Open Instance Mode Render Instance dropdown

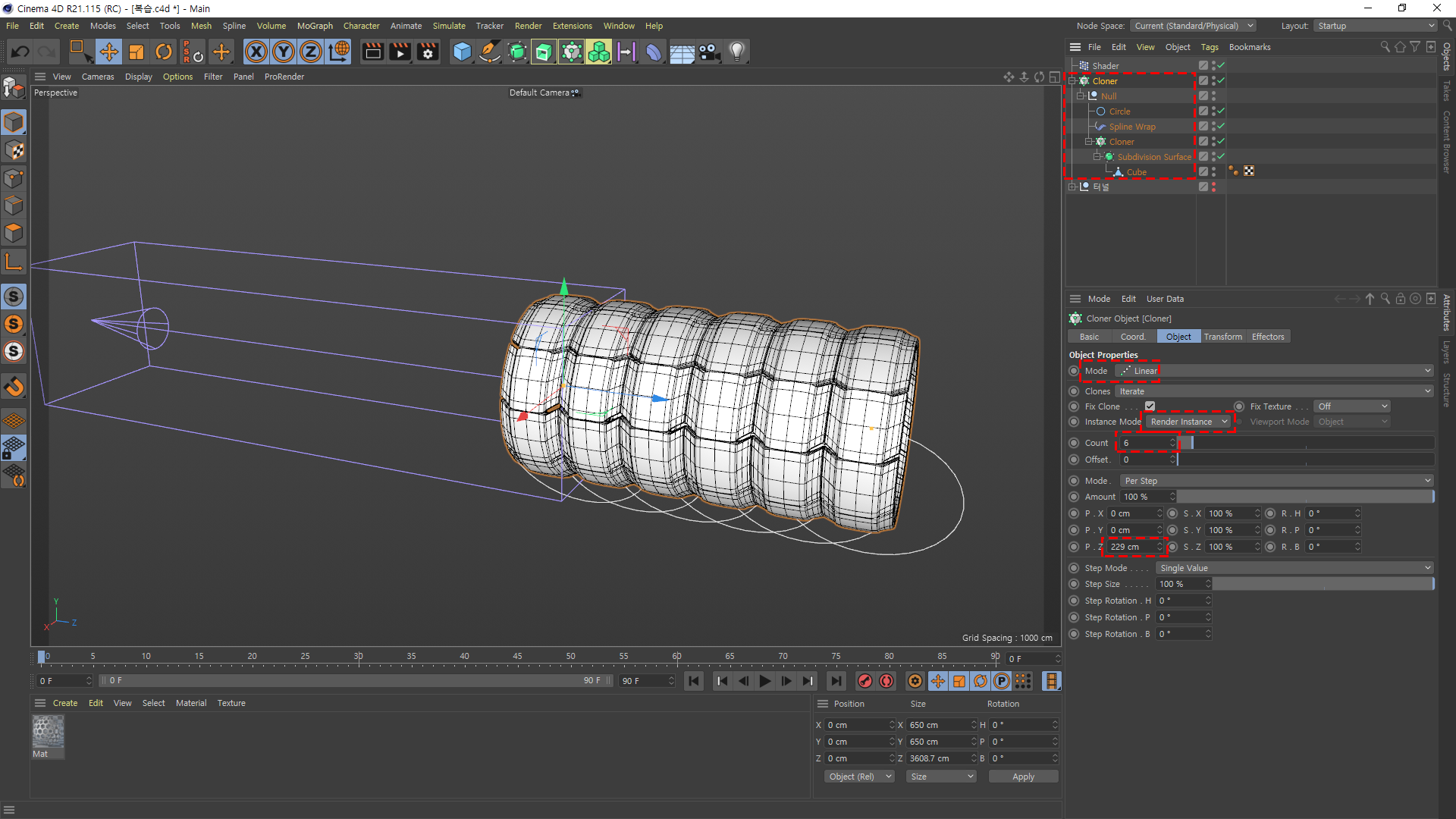coord(1188,422)
